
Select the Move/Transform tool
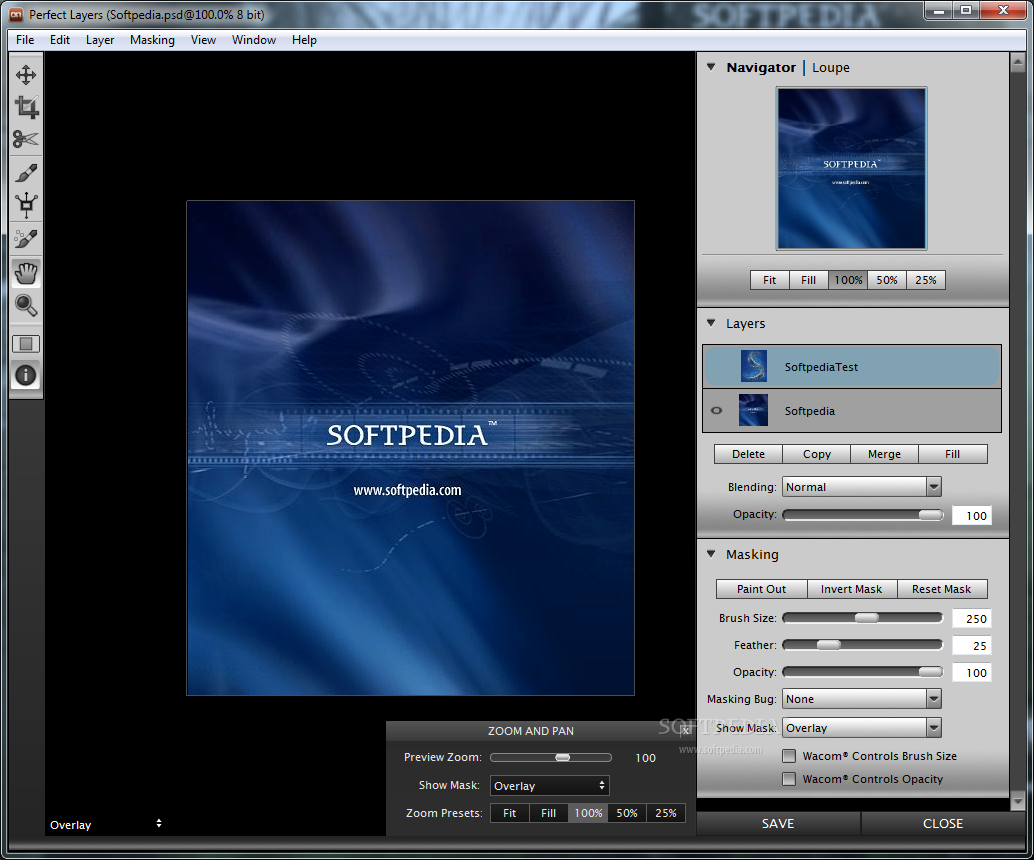pos(26,75)
